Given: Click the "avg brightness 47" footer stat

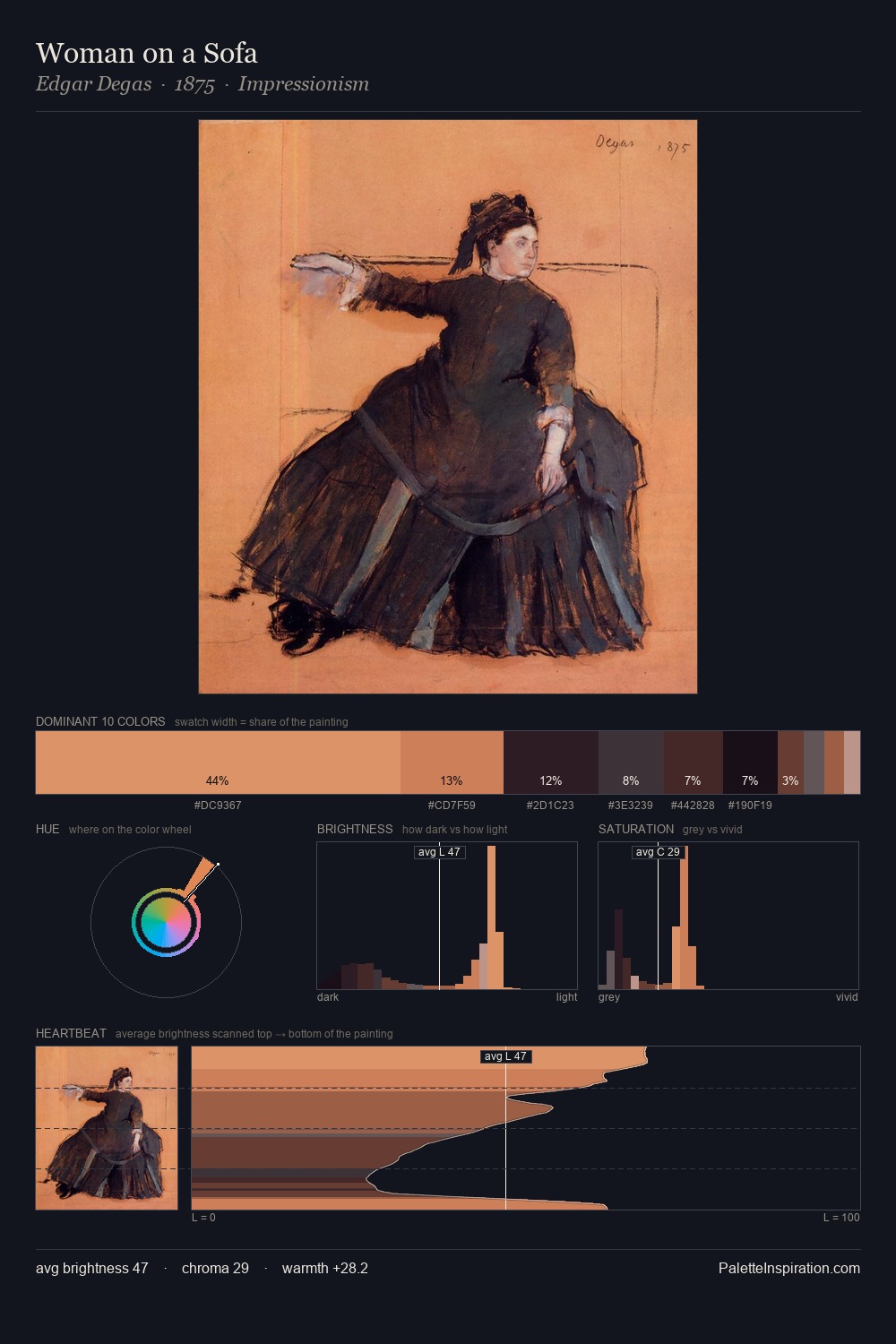Looking at the screenshot, I should click(x=92, y=1269).
